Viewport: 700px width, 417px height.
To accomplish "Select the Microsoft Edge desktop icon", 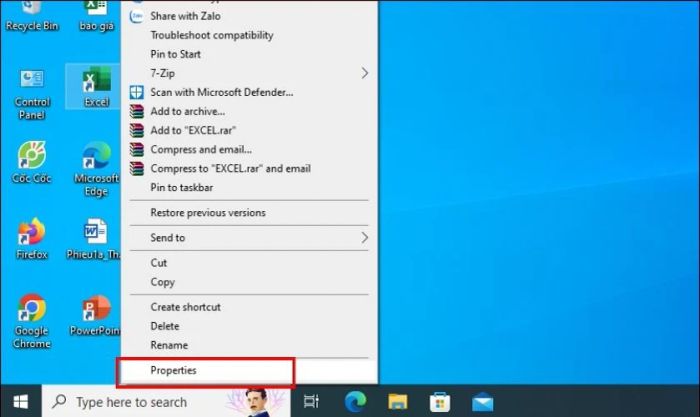I will (96, 169).
